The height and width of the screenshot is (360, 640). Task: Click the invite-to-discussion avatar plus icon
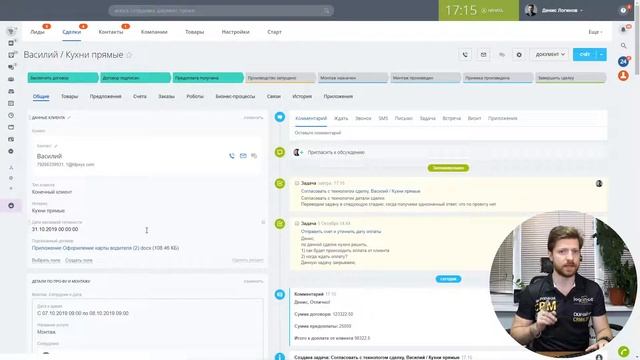pos(298,152)
